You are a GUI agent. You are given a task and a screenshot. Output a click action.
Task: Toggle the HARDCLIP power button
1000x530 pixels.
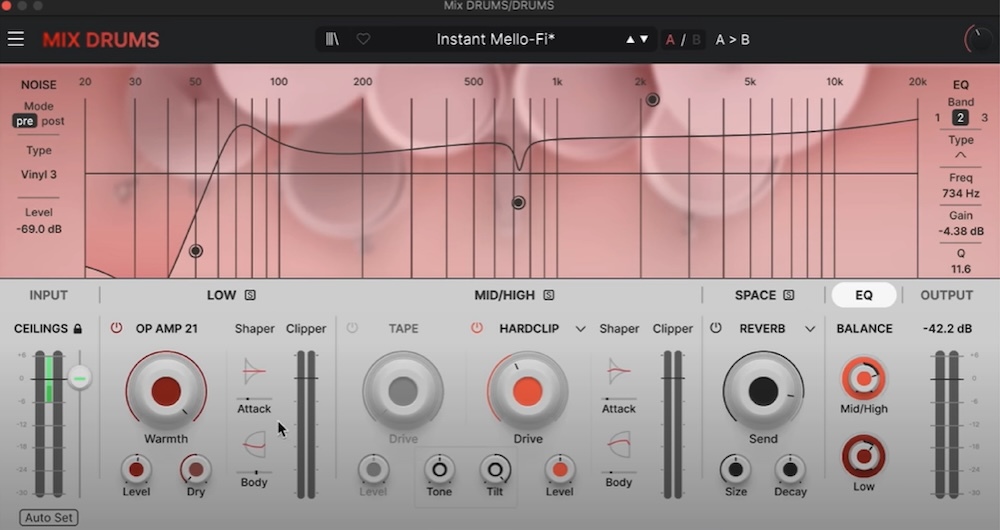point(477,328)
